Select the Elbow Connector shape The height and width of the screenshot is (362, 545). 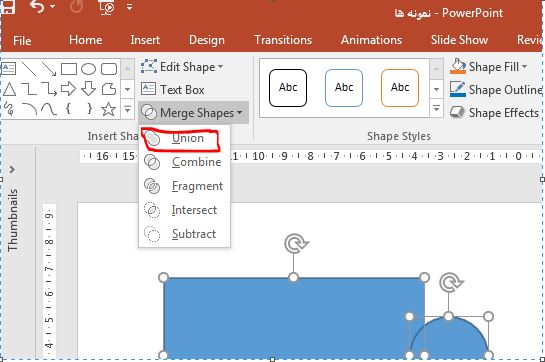[x=29, y=89]
